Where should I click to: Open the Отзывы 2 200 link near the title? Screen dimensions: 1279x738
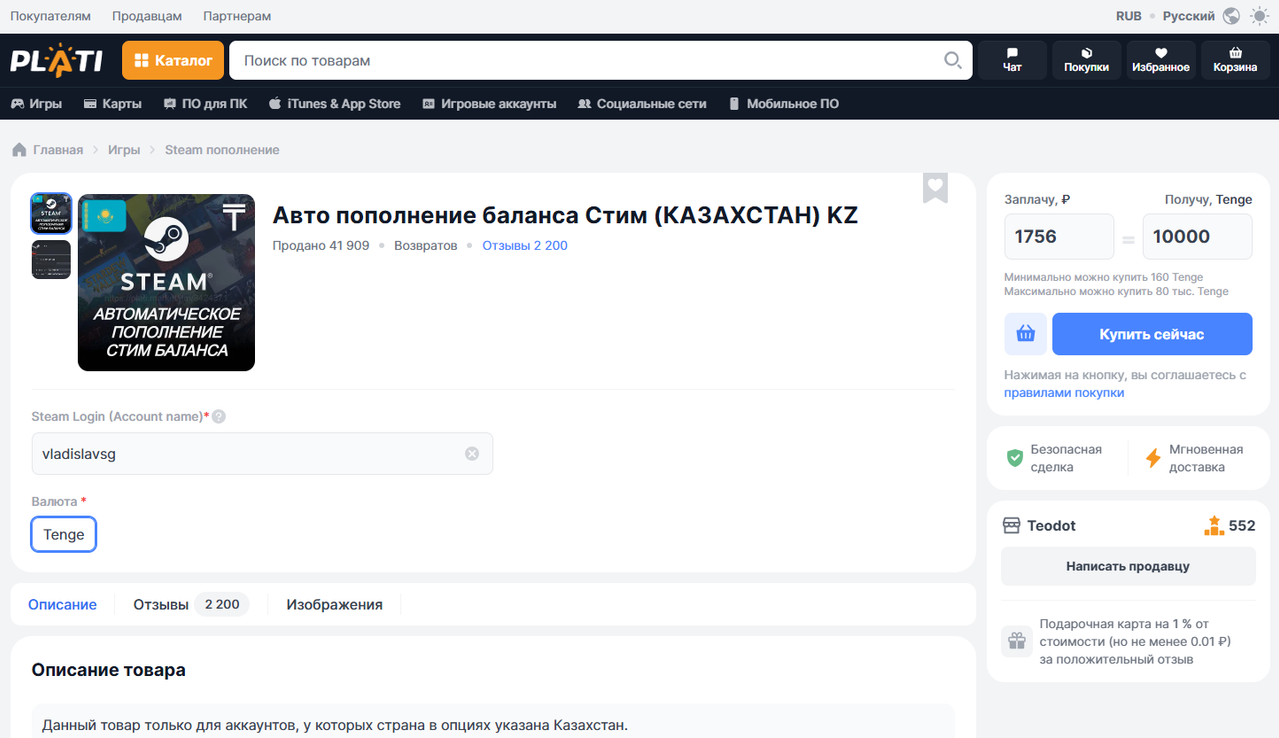coord(525,245)
